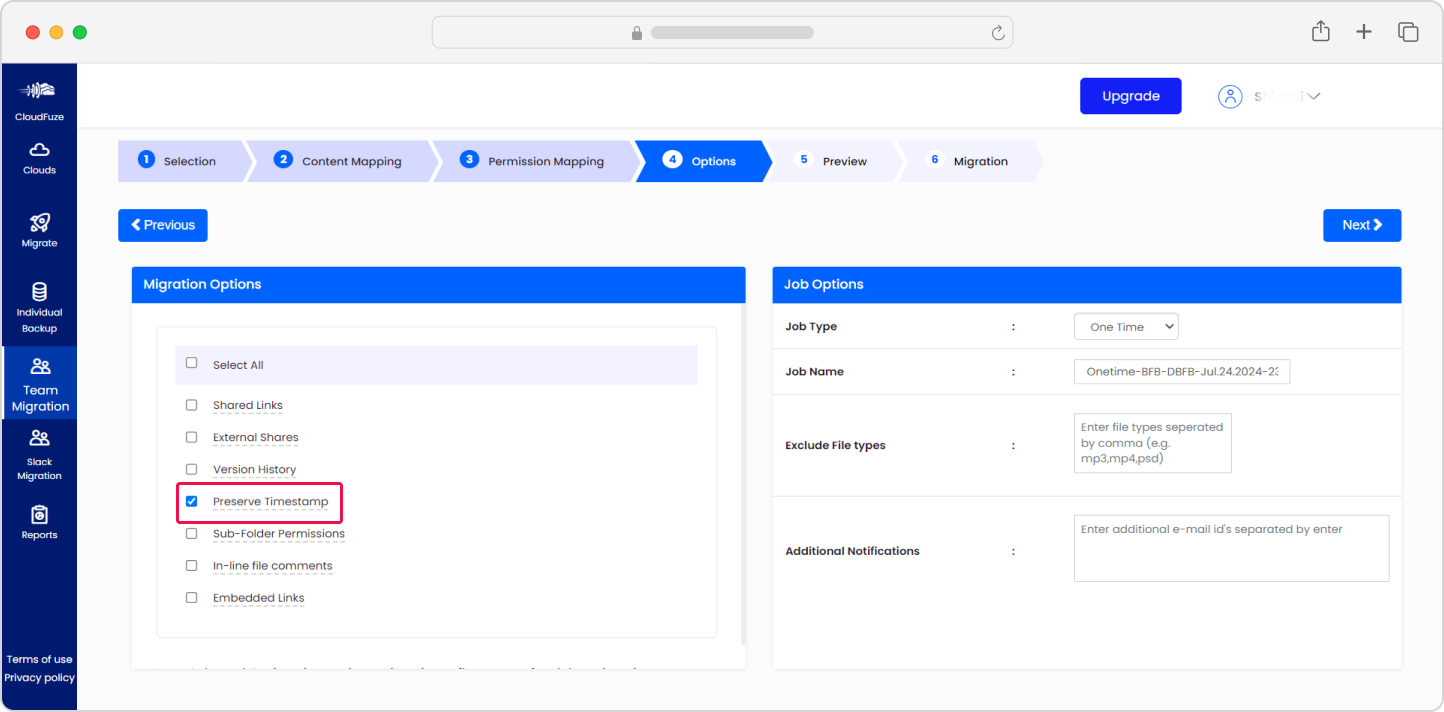Enable the Shared Links checkbox
Image resolution: width=1444 pixels, height=712 pixels.
[x=192, y=405]
